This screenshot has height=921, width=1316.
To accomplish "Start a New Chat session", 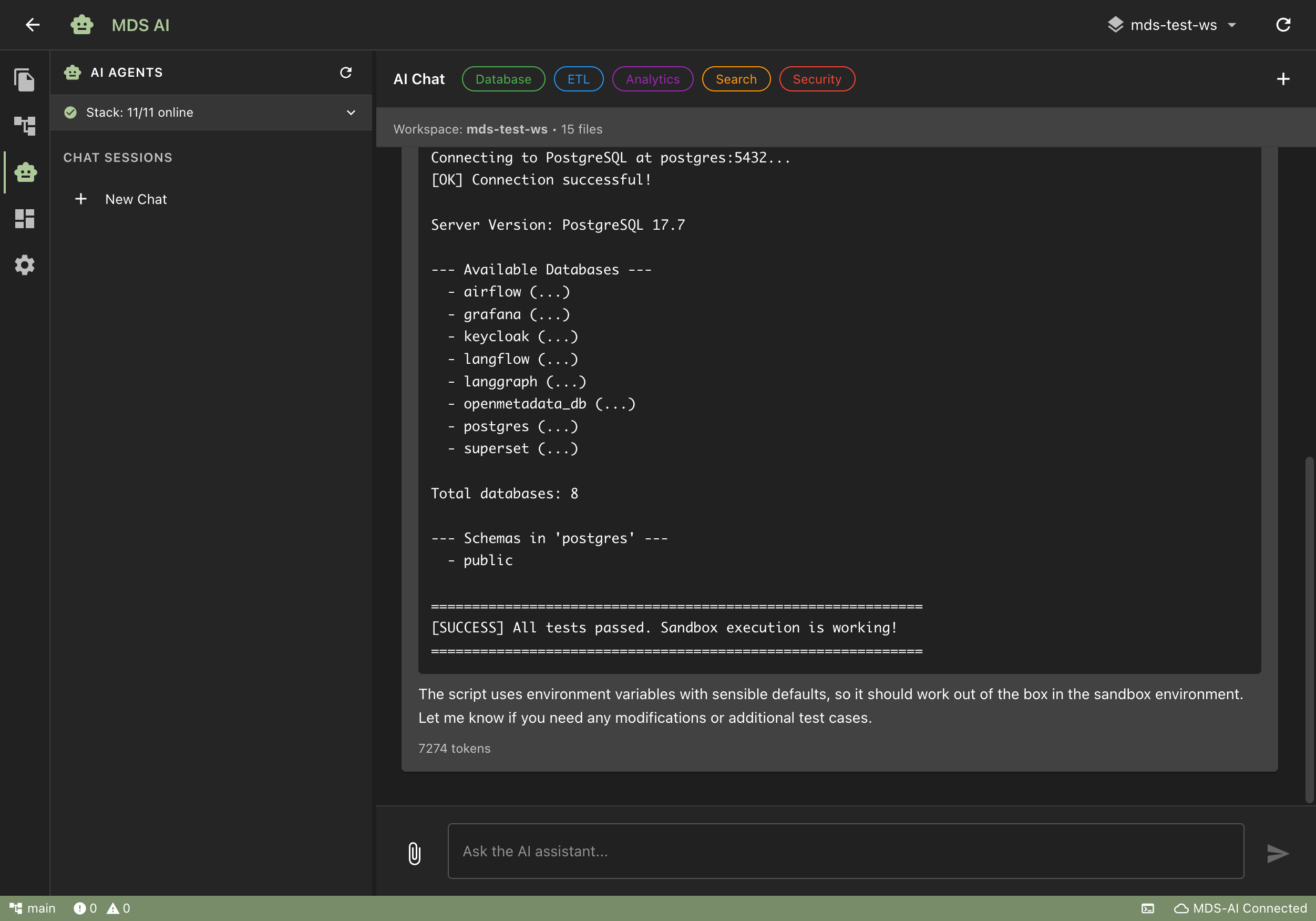I will 135,199.
